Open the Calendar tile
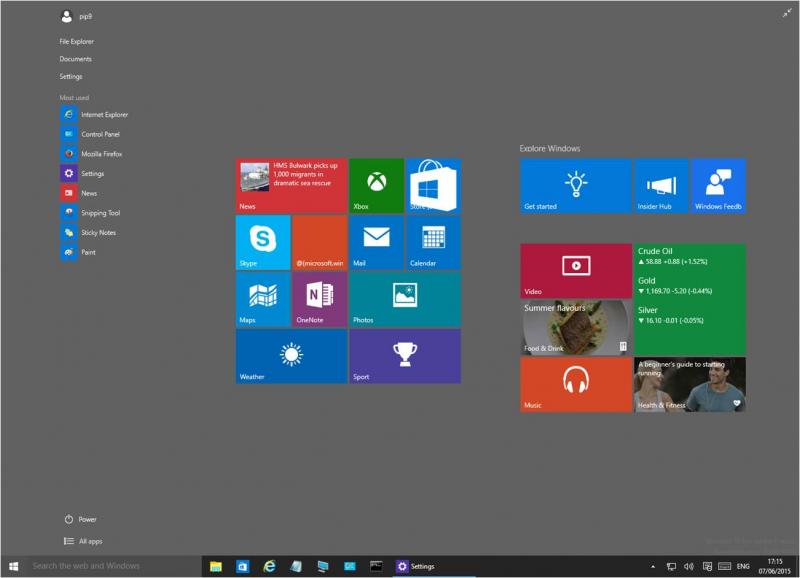The height and width of the screenshot is (578, 800). 433,242
